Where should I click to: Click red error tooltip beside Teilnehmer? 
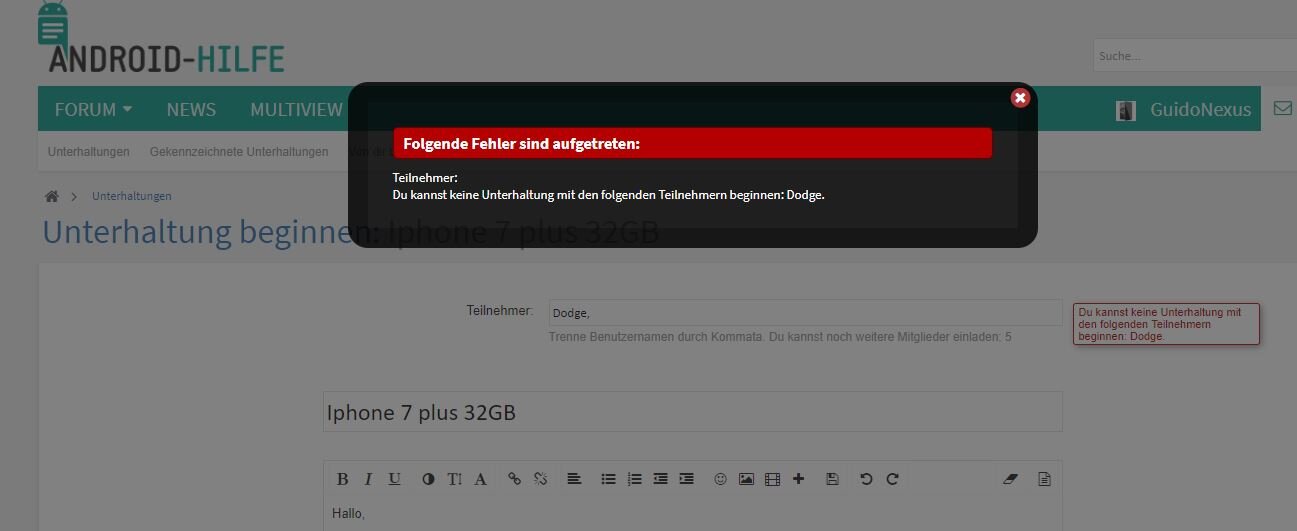click(x=1166, y=324)
